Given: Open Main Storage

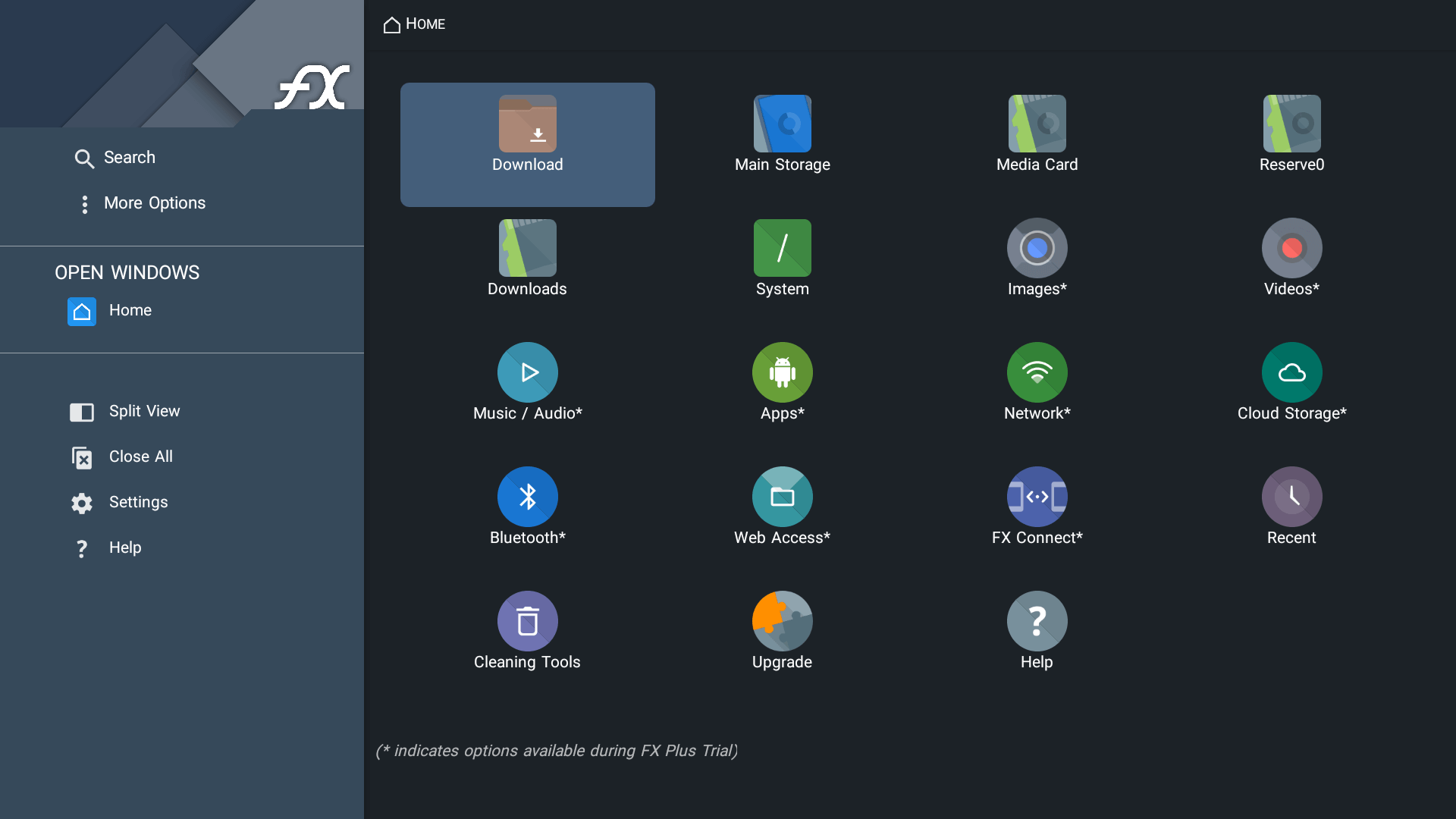Looking at the screenshot, I should click(x=782, y=133).
